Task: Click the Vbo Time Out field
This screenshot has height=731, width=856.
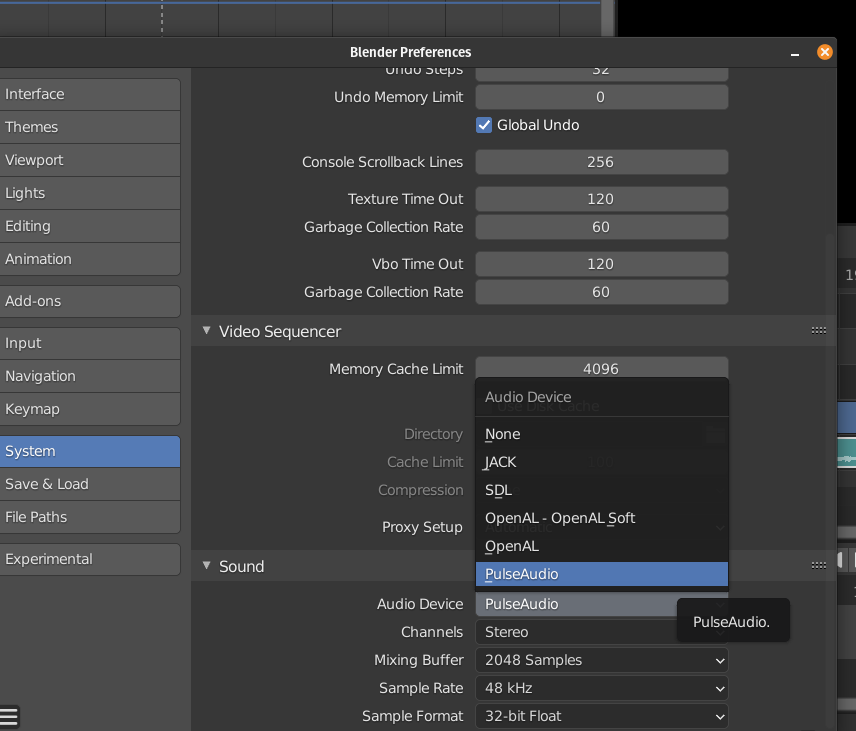Action: [602, 264]
